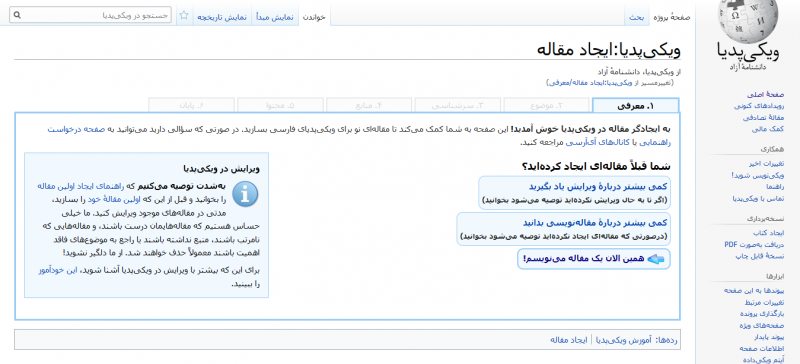Click the heading شما قبلاً مقاله‌ای ایجاد کرده‌اید؟
This screenshot has height=364, width=800.
click(596, 166)
